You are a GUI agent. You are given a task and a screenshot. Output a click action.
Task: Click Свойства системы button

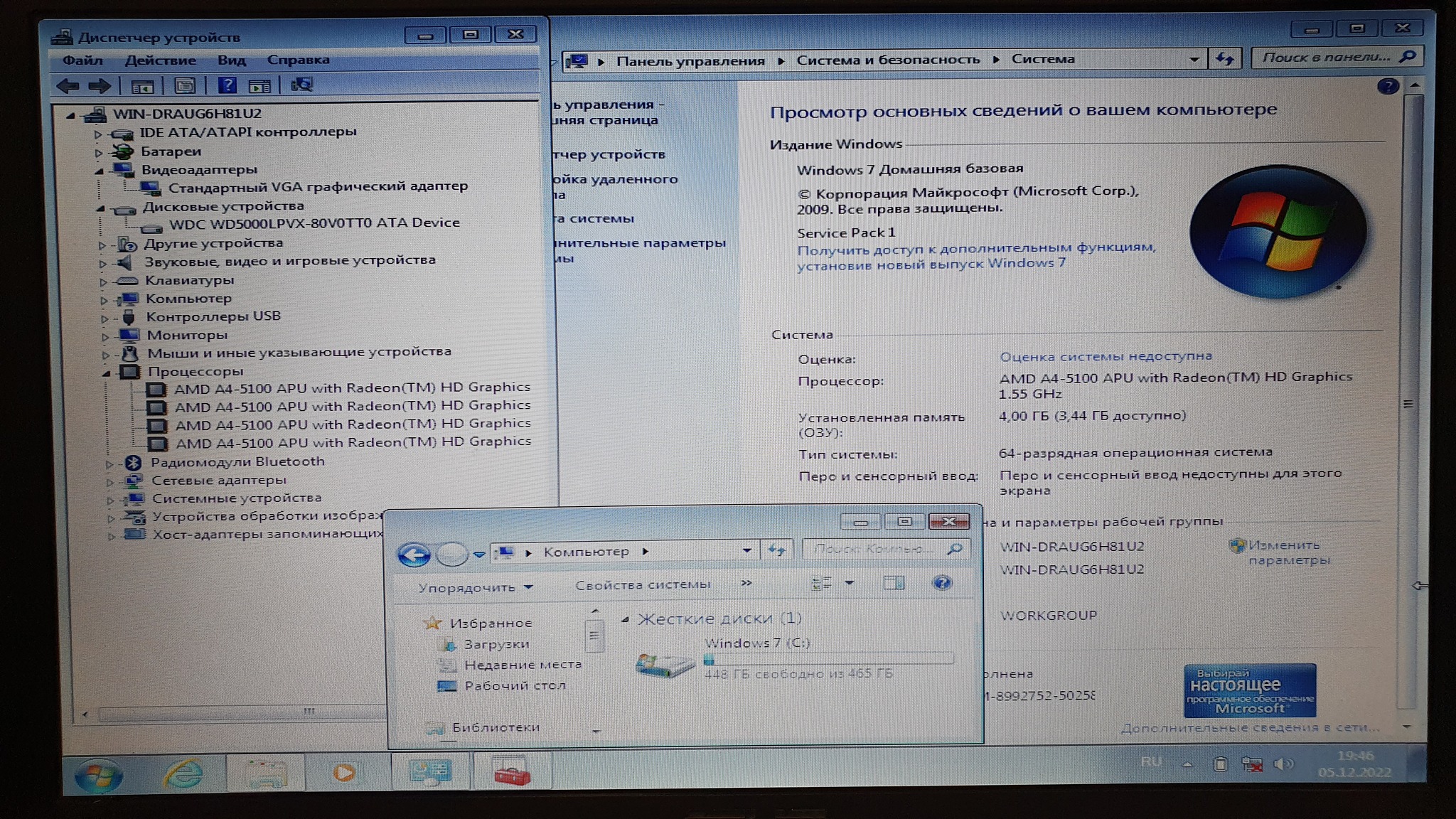(643, 585)
